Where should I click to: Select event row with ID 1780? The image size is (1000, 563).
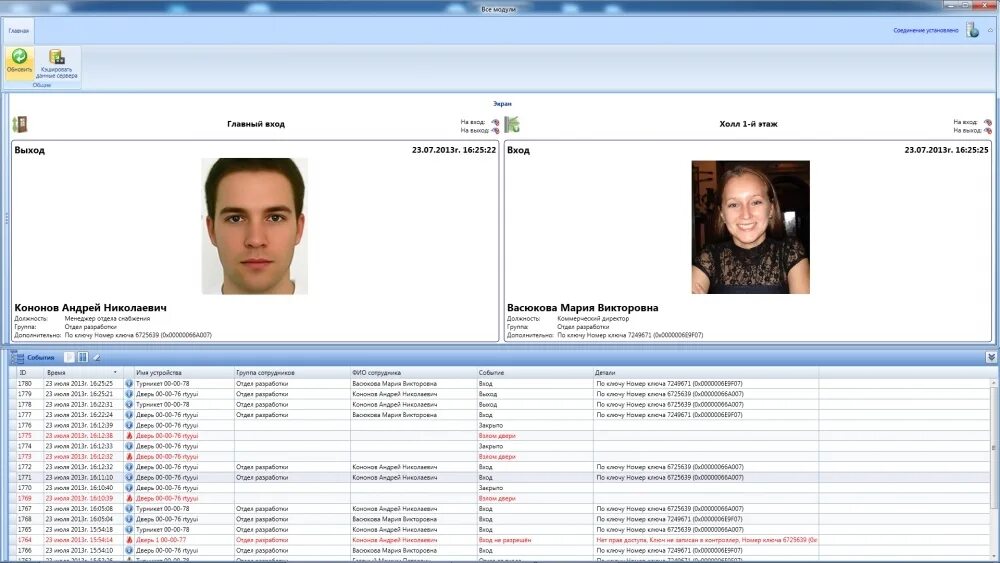coord(501,384)
